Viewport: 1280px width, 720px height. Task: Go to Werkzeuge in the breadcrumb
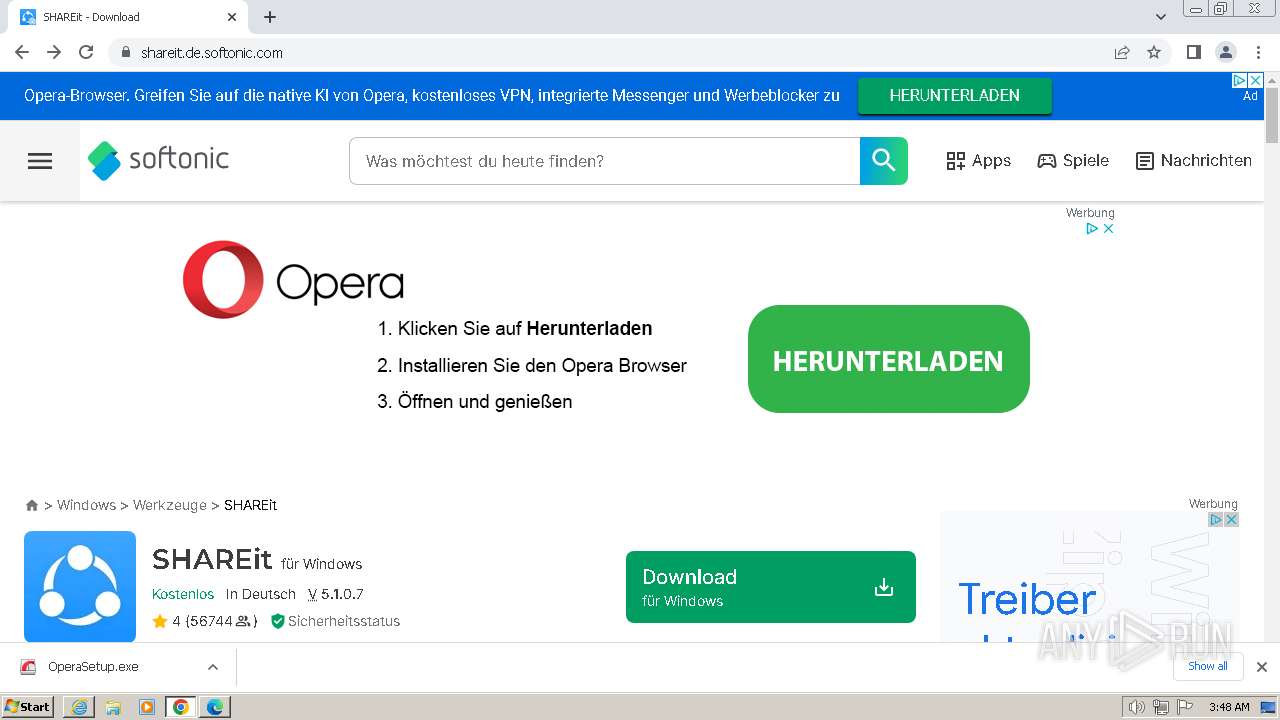tap(170, 505)
